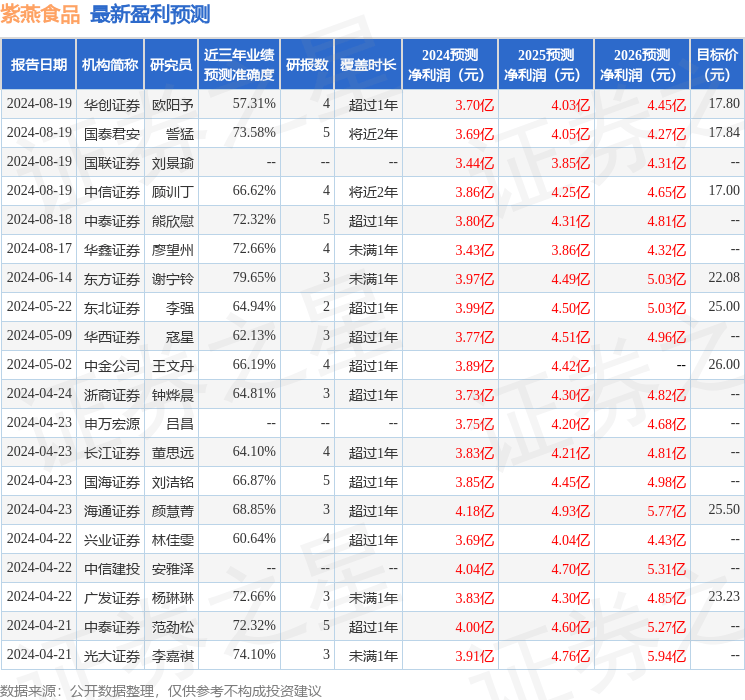Click the 申万宏源 institution cell
Image resolution: width=745 pixels, height=700 pixels.
(112, 424)
